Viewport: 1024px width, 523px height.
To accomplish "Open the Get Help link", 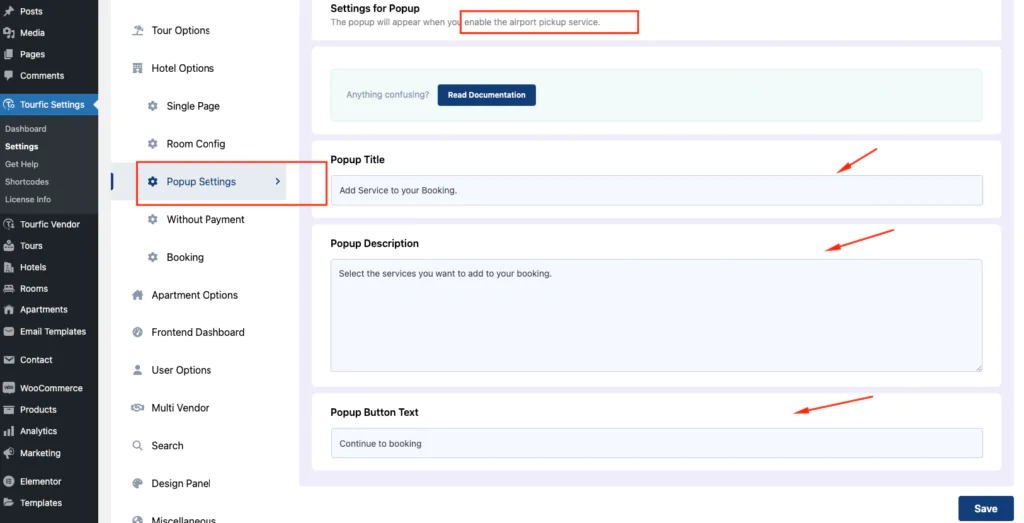I will (x=22, y=164).
